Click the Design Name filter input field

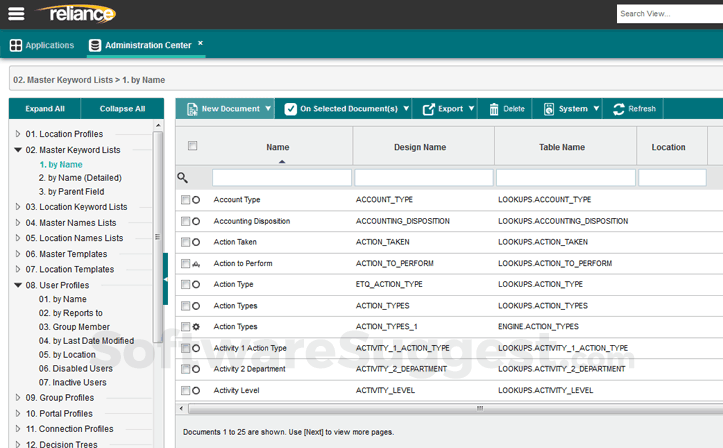click(x=423, y=177)
